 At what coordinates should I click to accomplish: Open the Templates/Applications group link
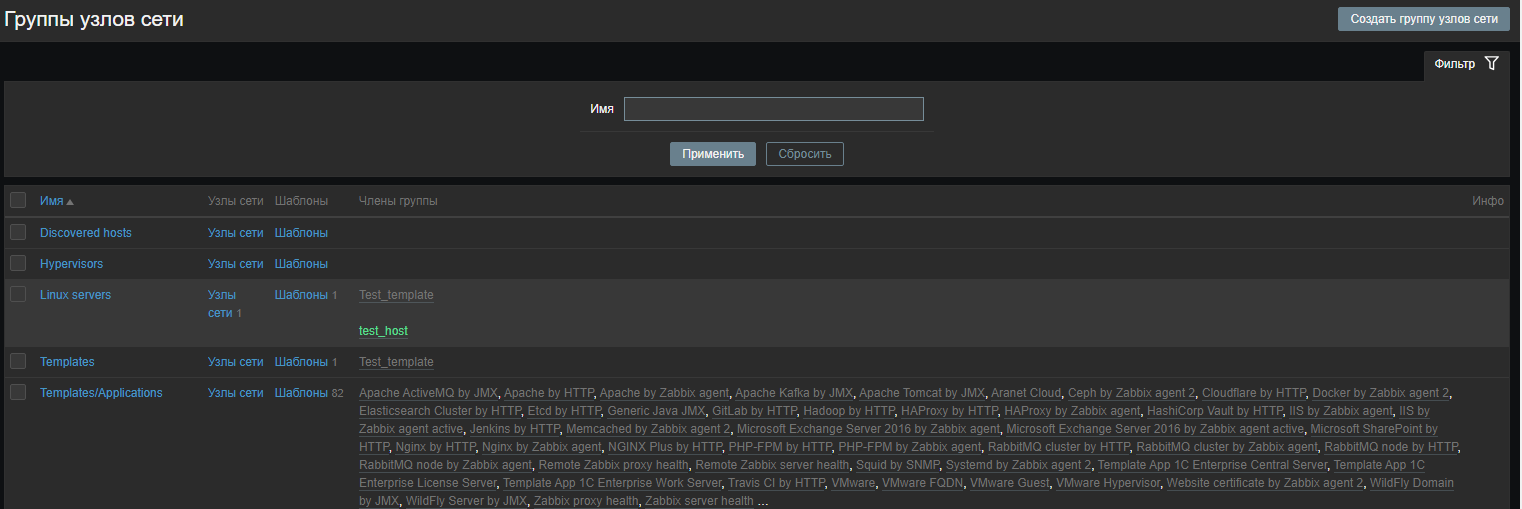[101, 393]
